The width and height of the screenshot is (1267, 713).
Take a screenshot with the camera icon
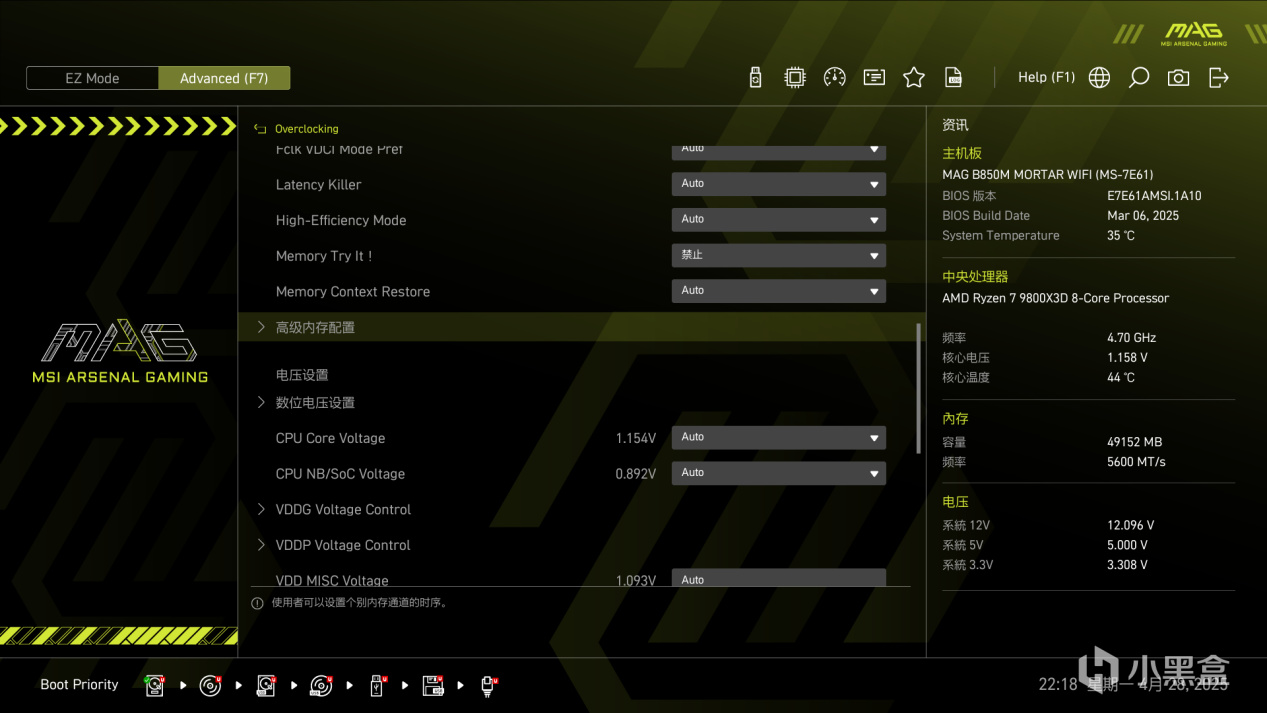click(x=1179, y=77)
